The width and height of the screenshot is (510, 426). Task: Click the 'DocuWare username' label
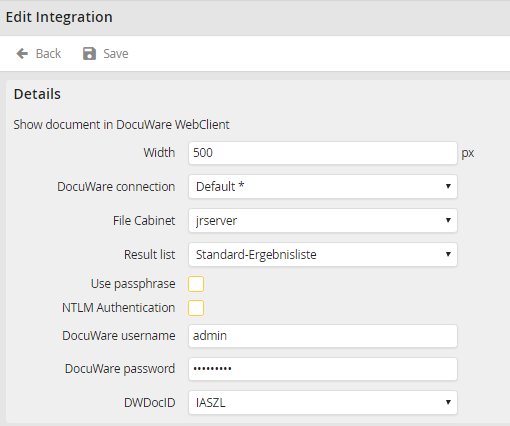click(119, 336)
